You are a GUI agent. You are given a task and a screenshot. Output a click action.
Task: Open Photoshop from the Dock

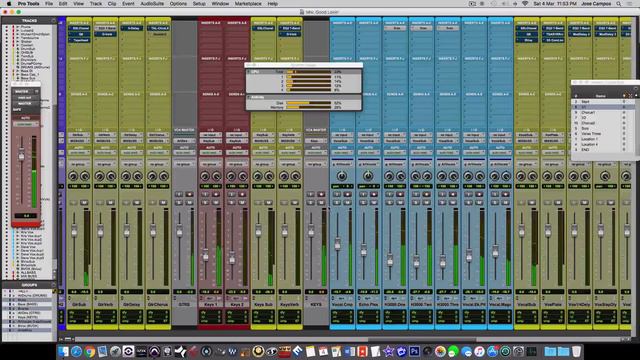point(414,351)
